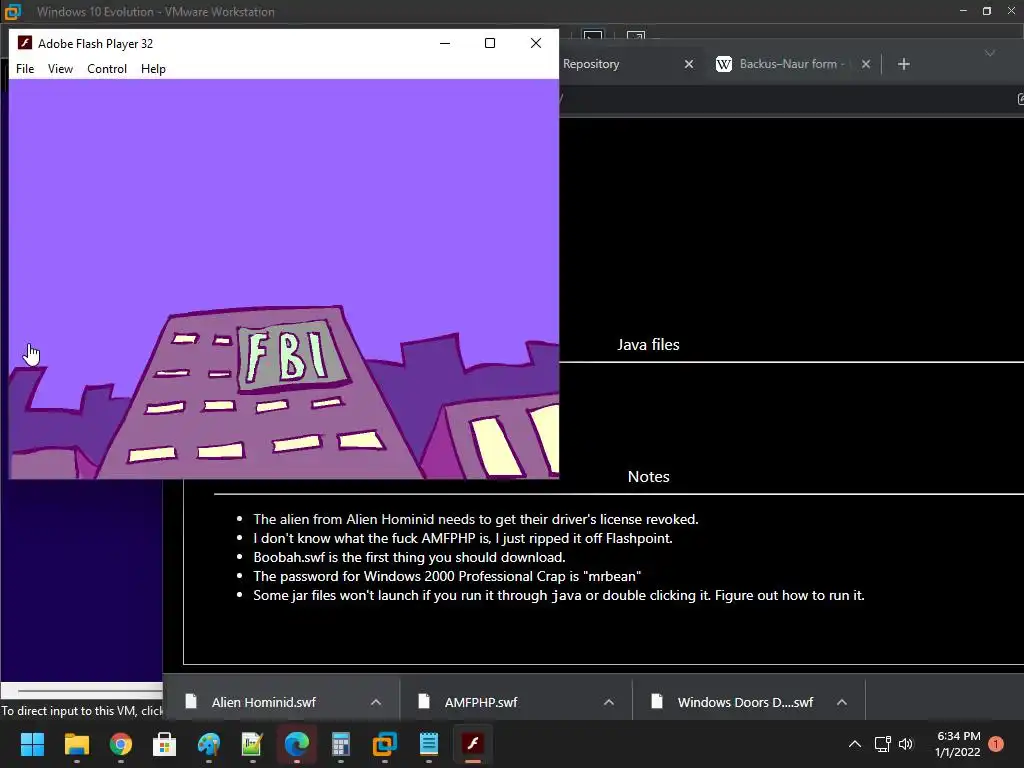Click the note about AMFPHP and Flashpoint

click(x=463, y=538)
